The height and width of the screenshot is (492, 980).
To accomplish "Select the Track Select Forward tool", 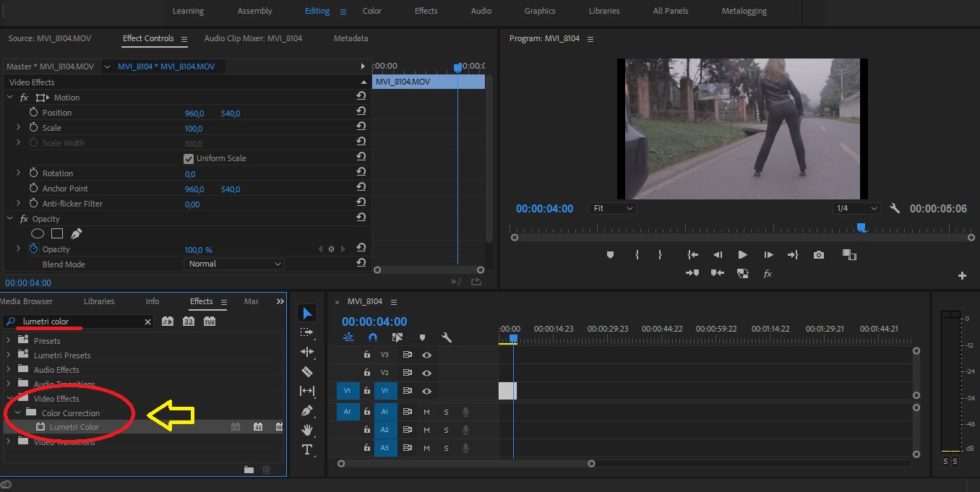I will [x=307, y=332].
